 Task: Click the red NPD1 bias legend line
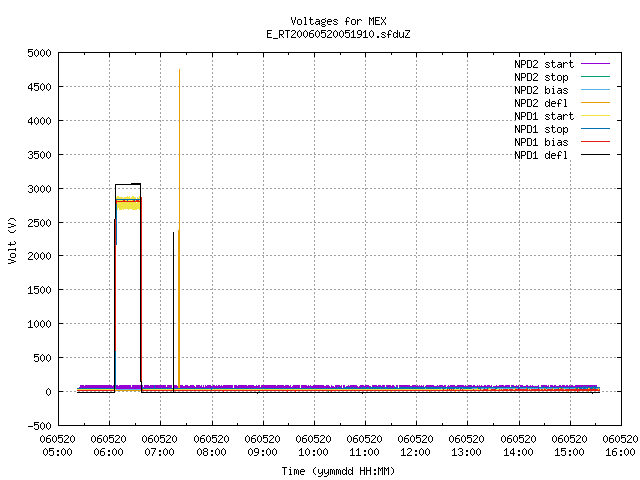595,142
